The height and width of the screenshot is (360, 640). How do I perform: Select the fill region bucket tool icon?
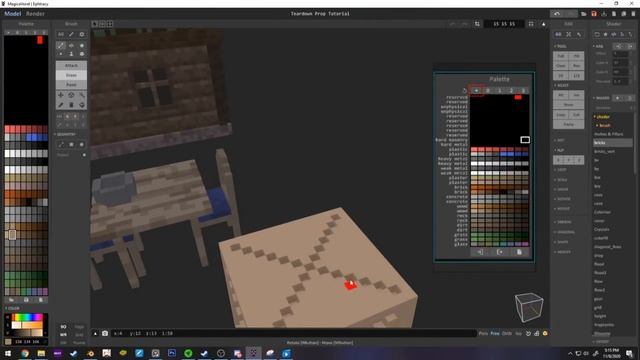82,105
